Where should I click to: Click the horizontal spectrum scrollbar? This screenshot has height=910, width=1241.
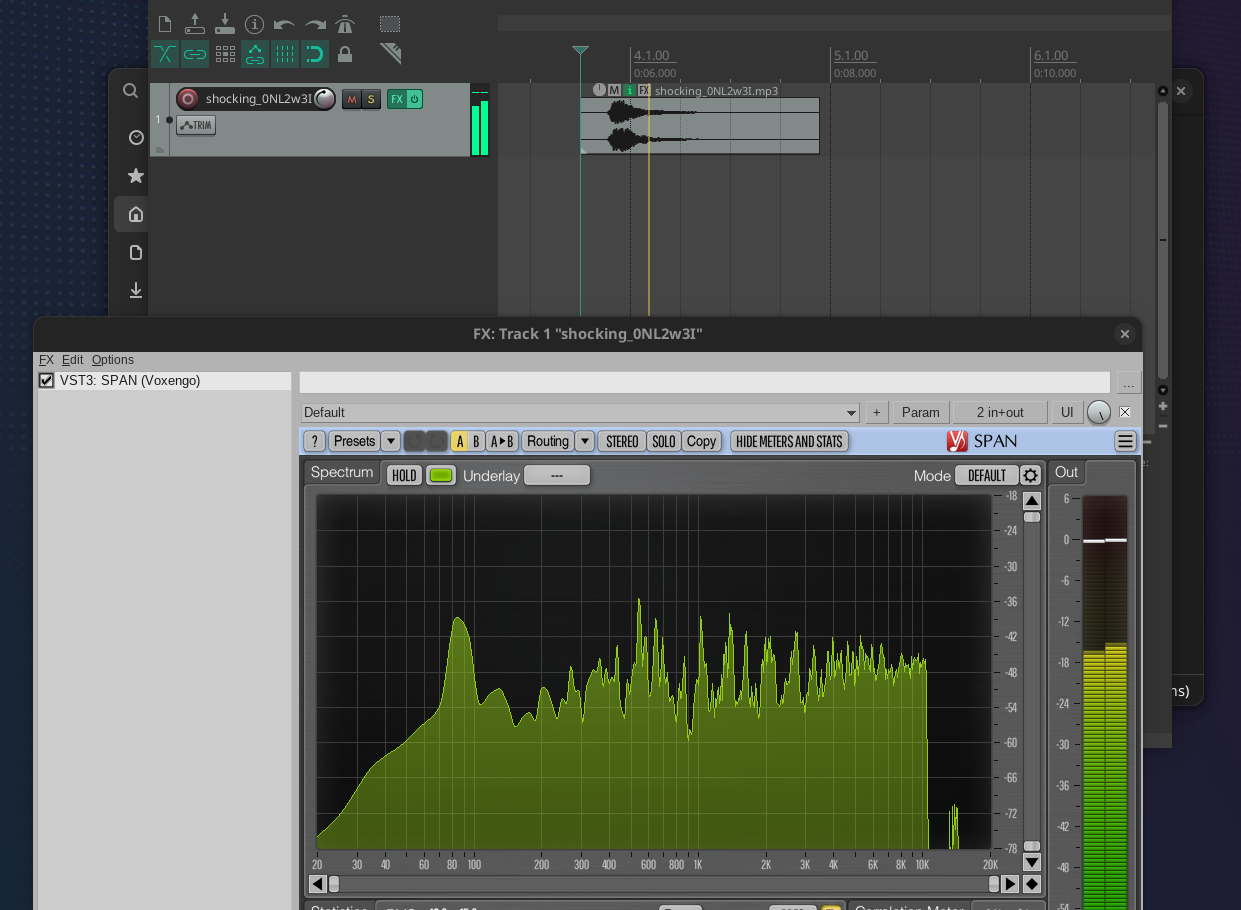pyautogui.click(x=663, y=884)
